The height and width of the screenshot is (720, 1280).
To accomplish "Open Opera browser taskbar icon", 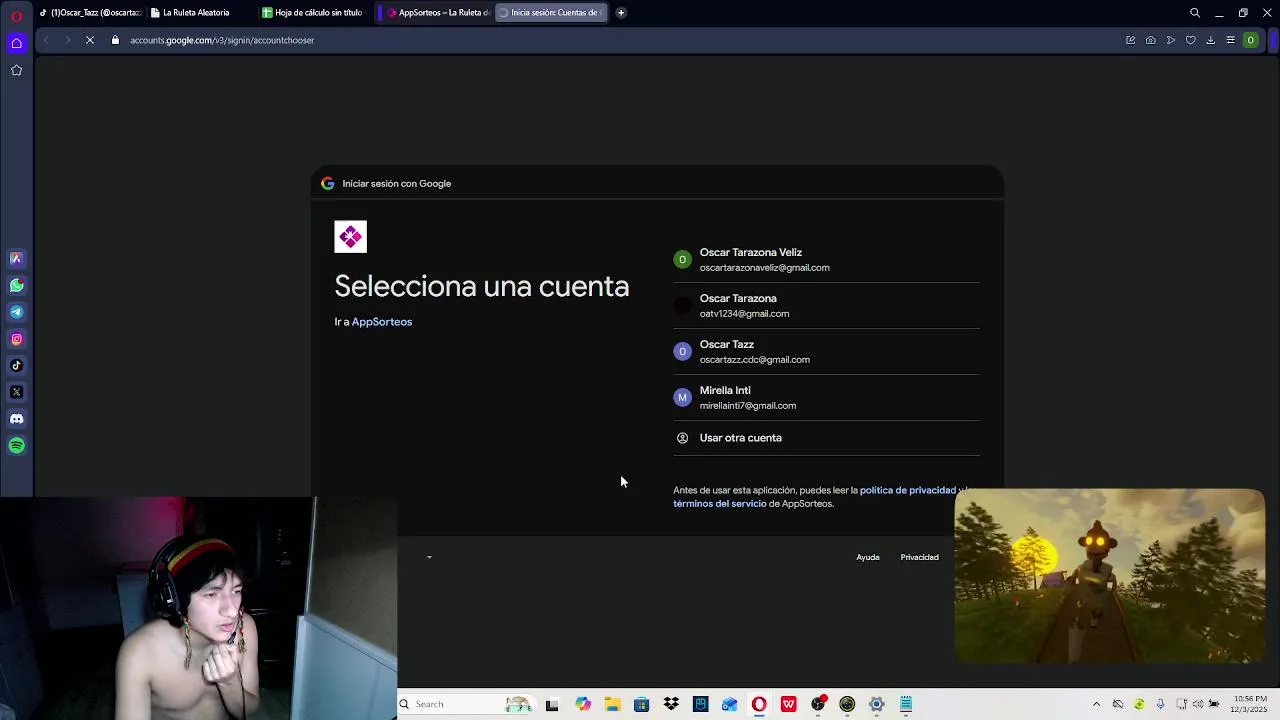I will point(759,704).
